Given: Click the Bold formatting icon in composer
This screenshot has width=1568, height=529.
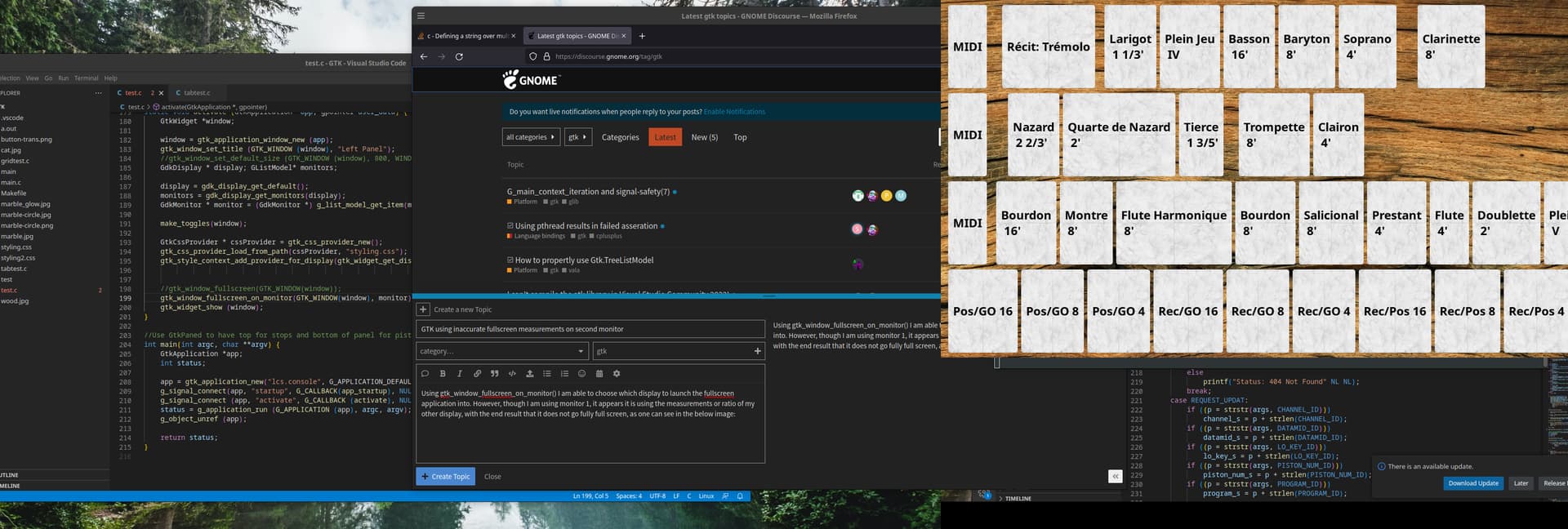Looking at the screenshot, I should tap(443, 374).
